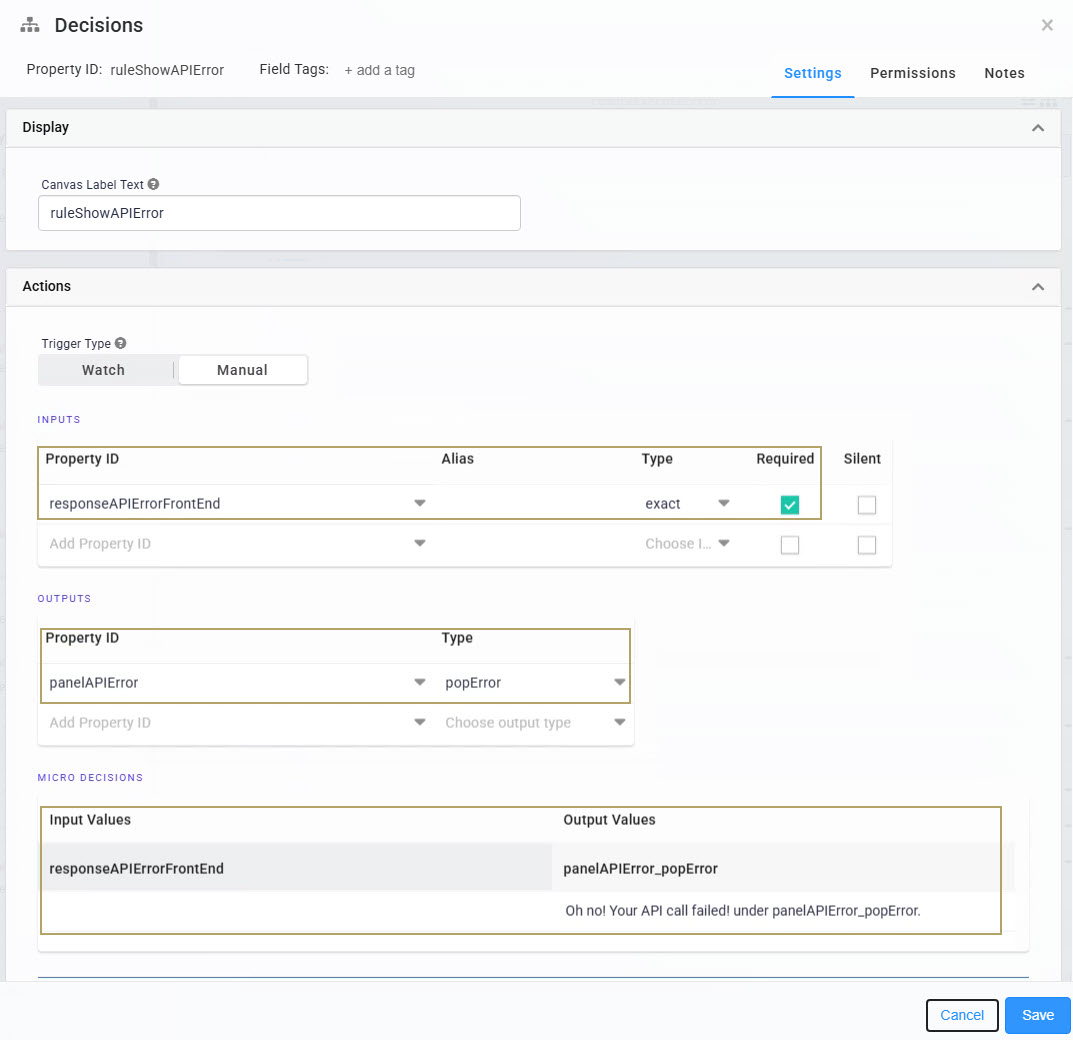The width and height of the screenshot is (1073, 1040).
Task: Collapse the Display section
Action: [1038, 127]
